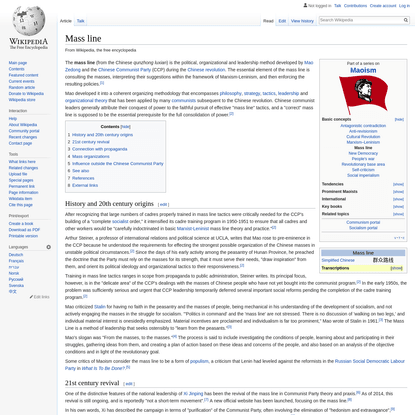This screenshot has width=415, height=415.
Task: Switch language to Deutsch
Action: pyautogui.click(x=16, y=255)
